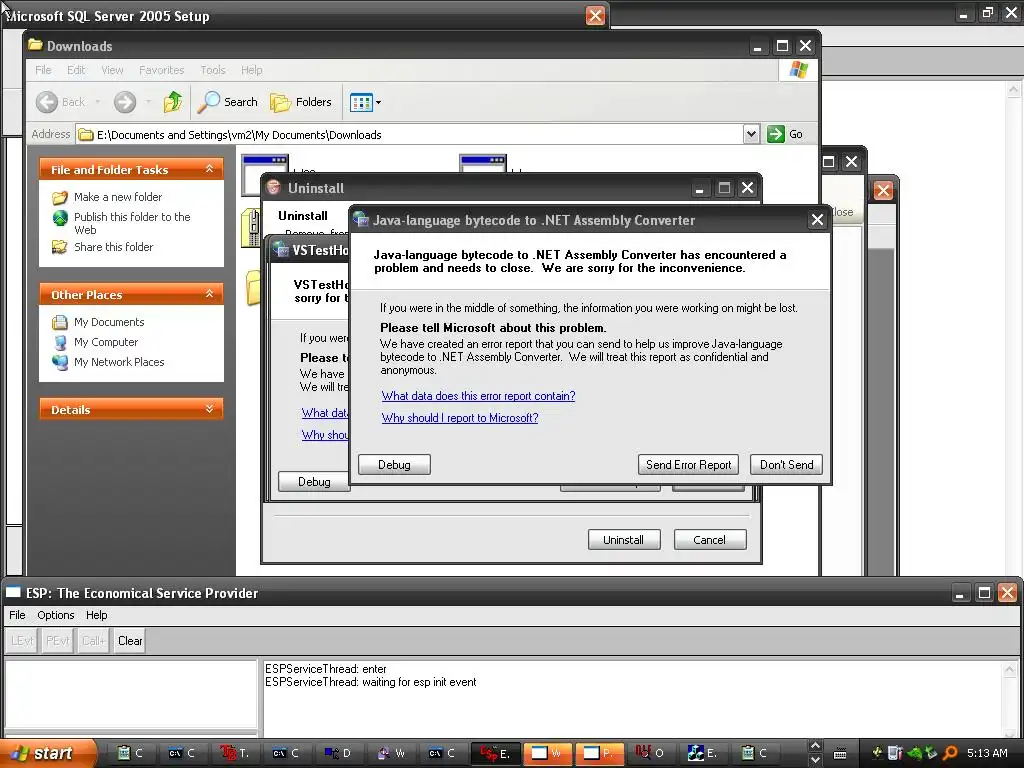Click the My Network Places link
This screenshot has height=768, width=1024.
[119, 362]
